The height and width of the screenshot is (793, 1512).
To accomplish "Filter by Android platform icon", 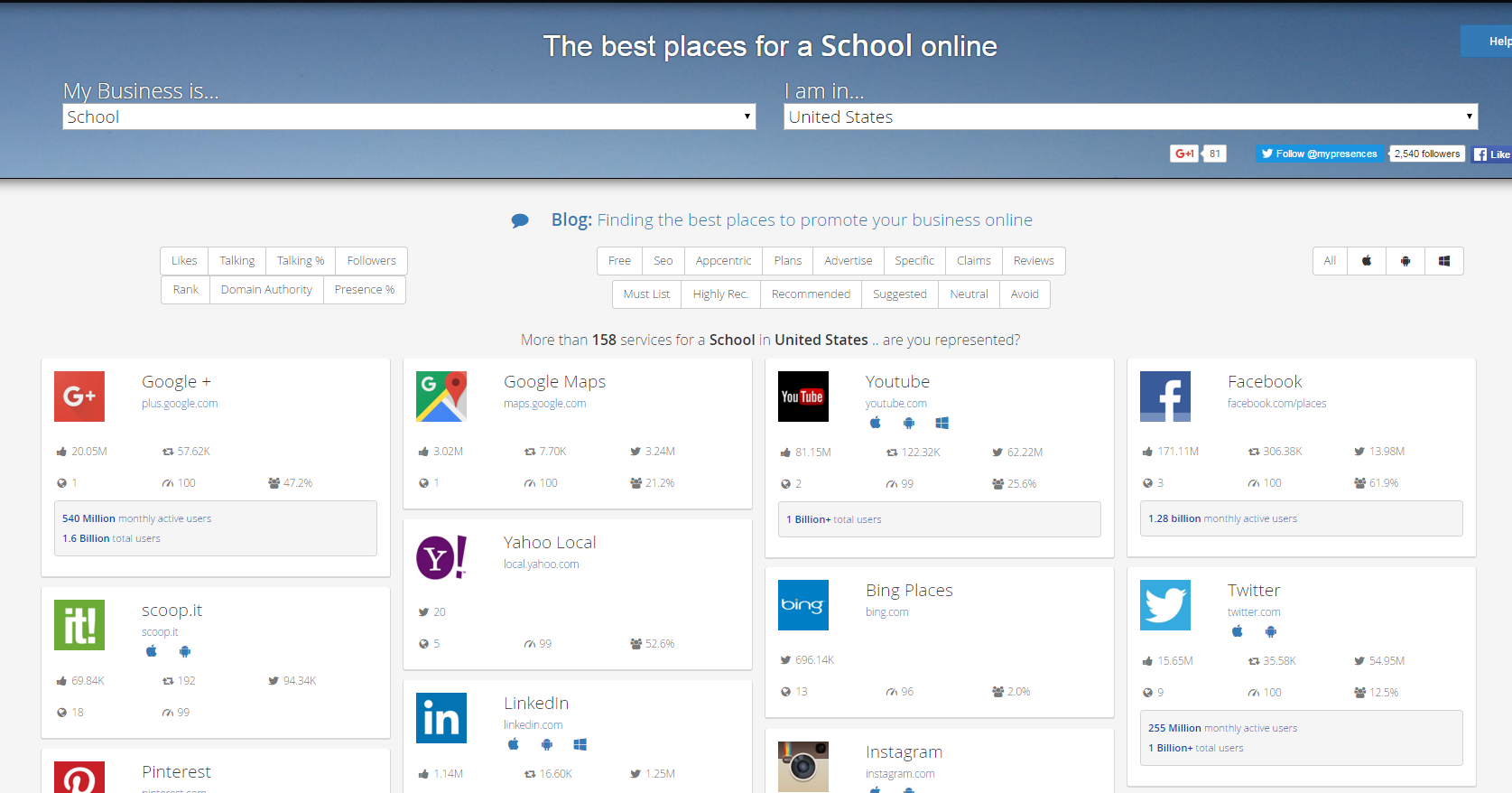I will pos(1405,261).
